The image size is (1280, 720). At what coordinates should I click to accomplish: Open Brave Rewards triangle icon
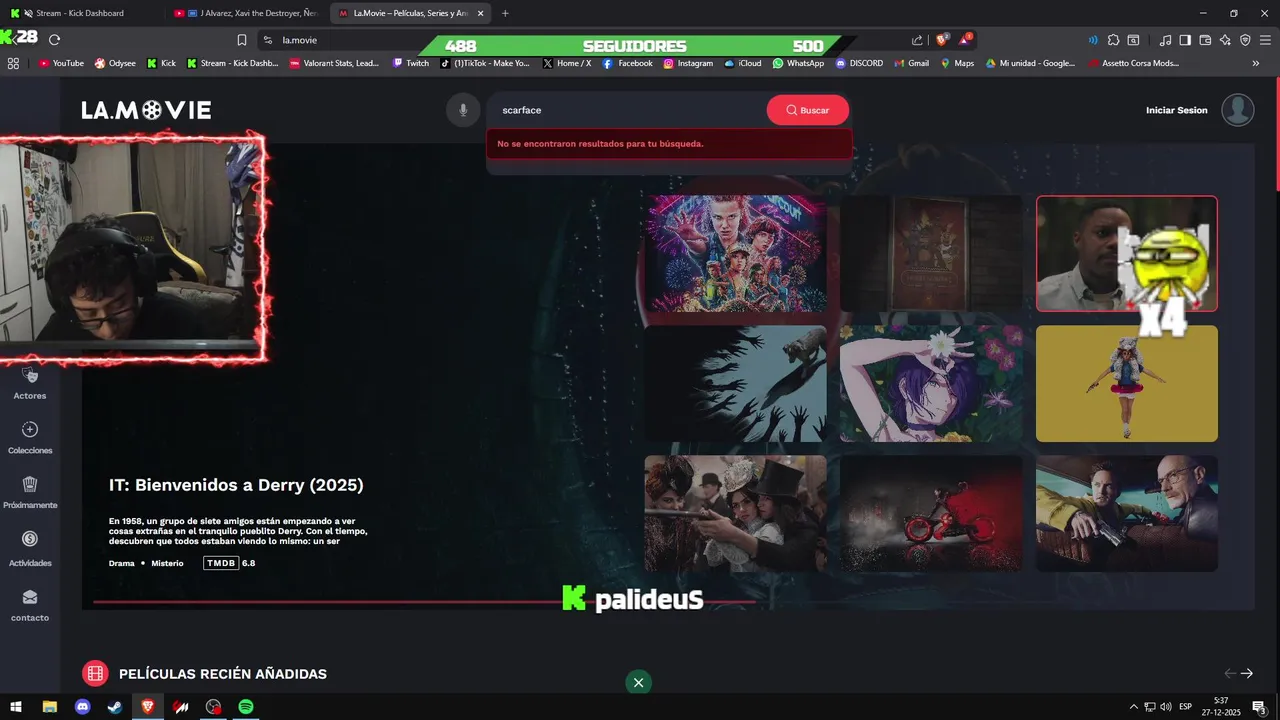pos(965,40)
